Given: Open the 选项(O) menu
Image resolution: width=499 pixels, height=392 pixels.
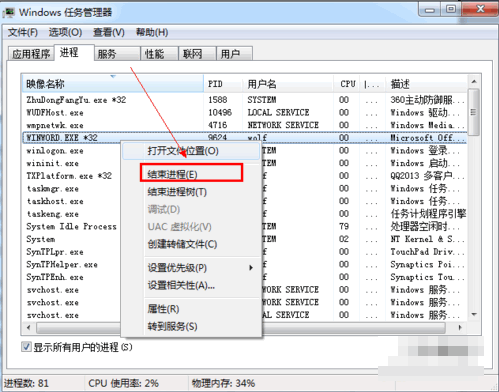Looking at the screenshot, I should click(65, 33).
